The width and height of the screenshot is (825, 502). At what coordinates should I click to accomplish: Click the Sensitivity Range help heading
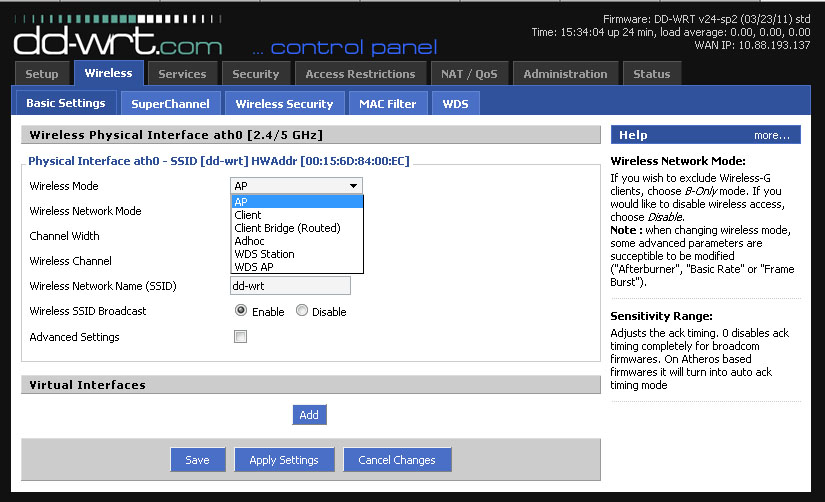661,316
